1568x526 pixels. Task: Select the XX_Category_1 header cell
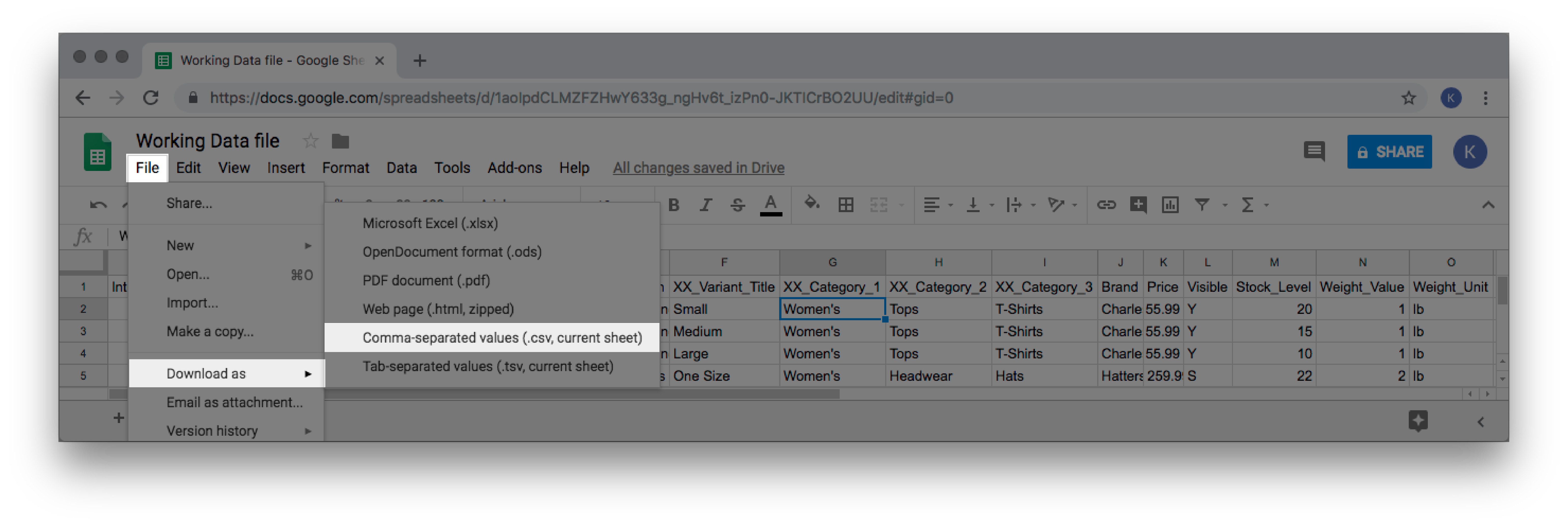(832, 287)
